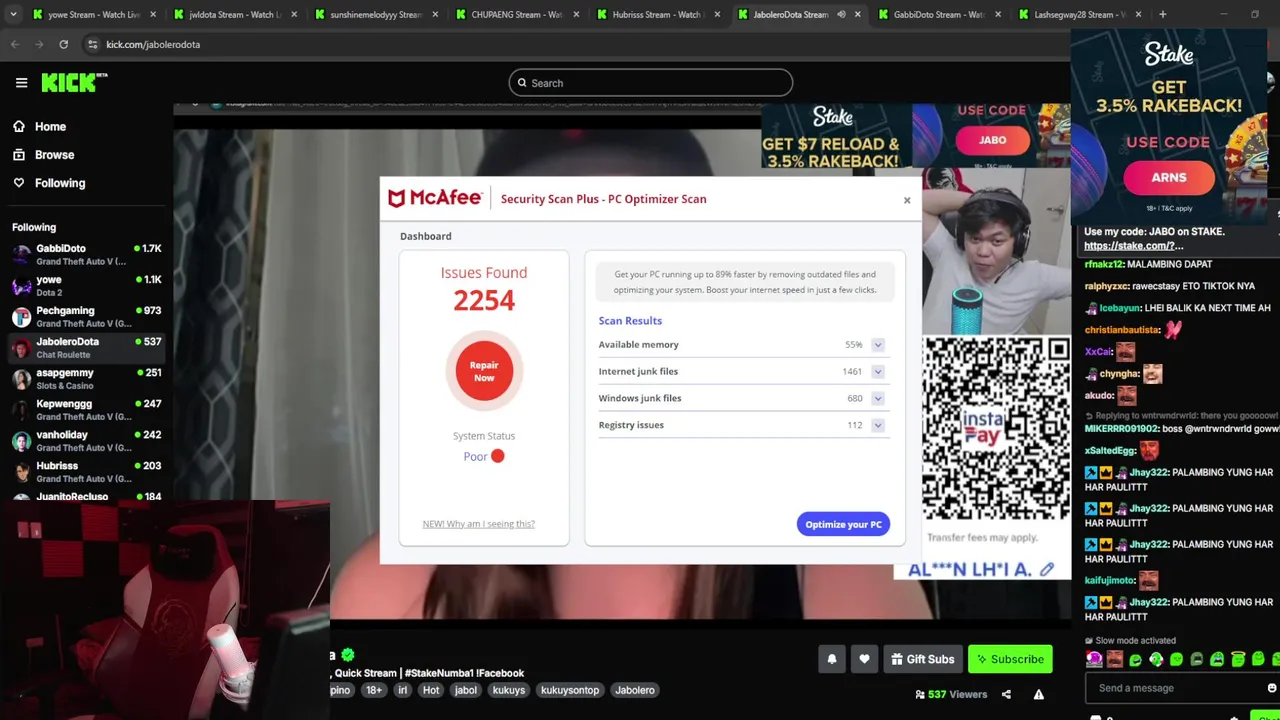Click the 18+ stream tag
The width and height of the screenshot is (1280, 720).
[374, 690]
